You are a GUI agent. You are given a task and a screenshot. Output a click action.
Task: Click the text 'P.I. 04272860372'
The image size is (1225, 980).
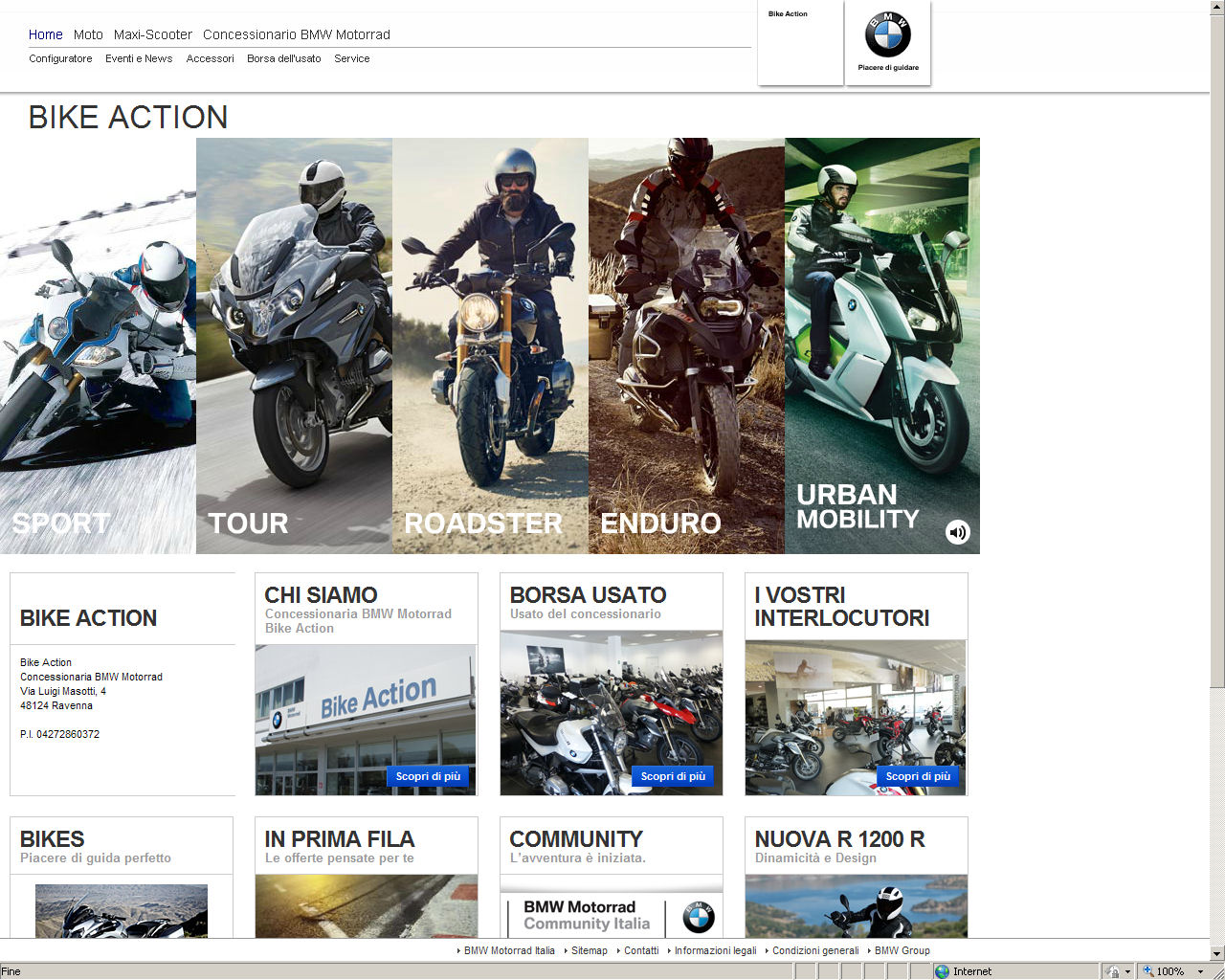[x=59, y=734]
